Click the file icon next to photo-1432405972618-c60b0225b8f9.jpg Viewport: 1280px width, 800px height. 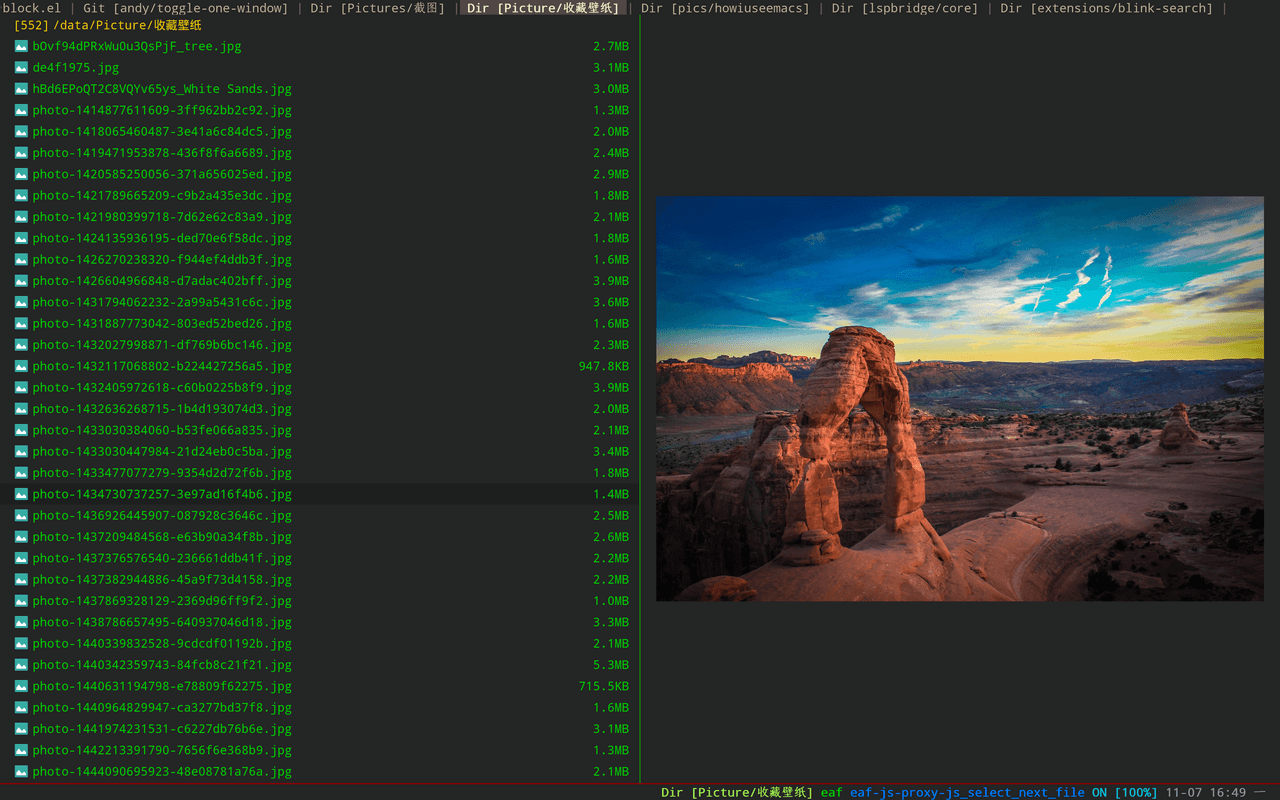pos(21,388)
